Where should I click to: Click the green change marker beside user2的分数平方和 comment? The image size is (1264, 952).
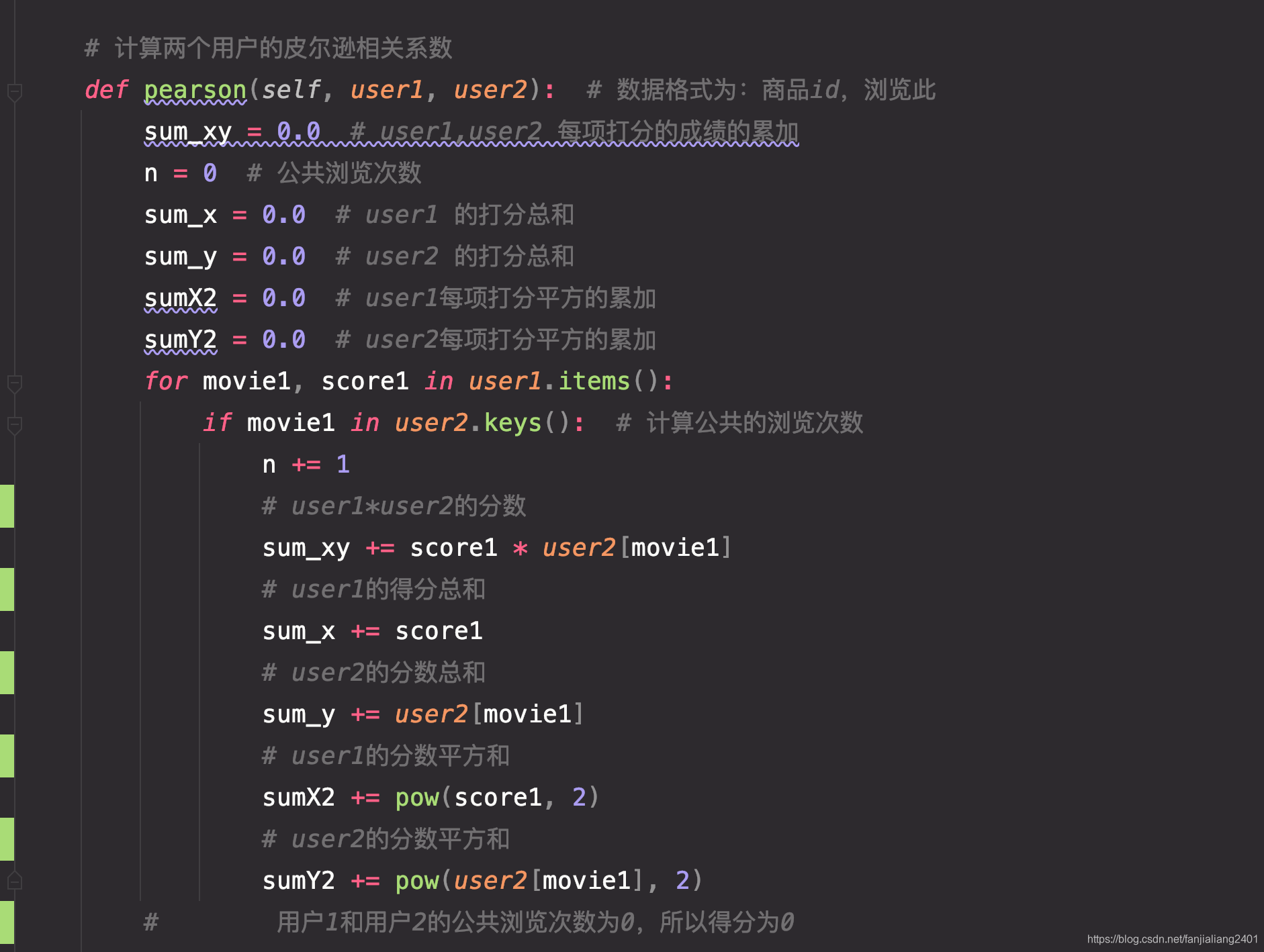(7, 839)
